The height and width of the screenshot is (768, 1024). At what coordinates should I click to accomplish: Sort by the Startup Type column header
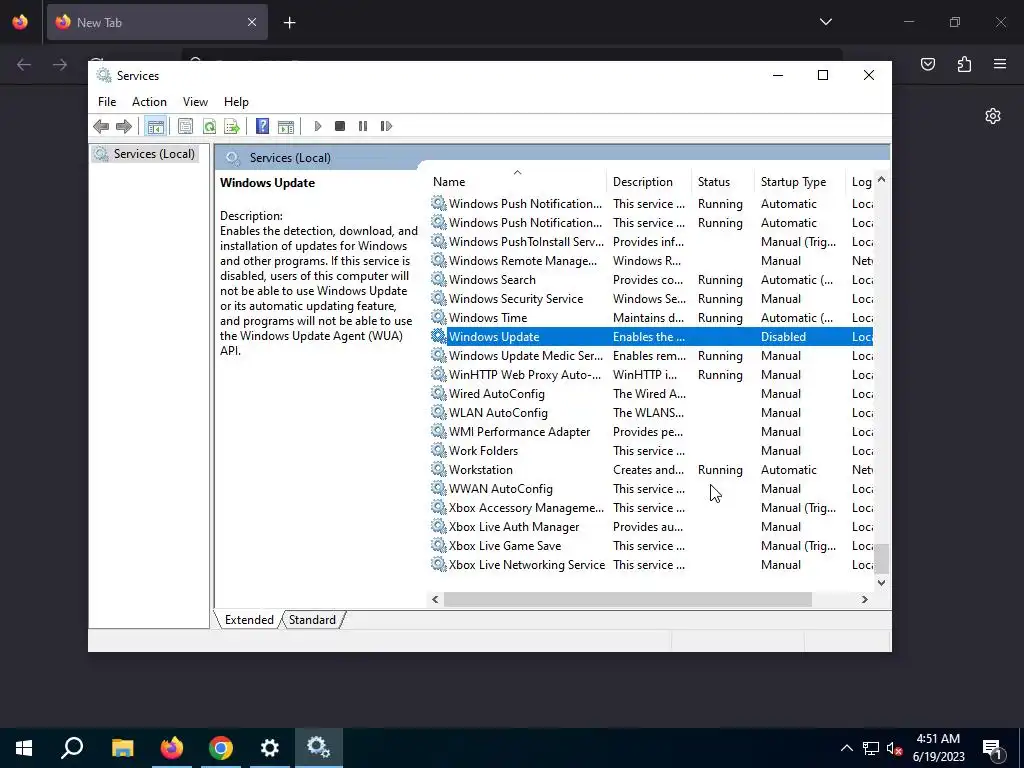800,182
